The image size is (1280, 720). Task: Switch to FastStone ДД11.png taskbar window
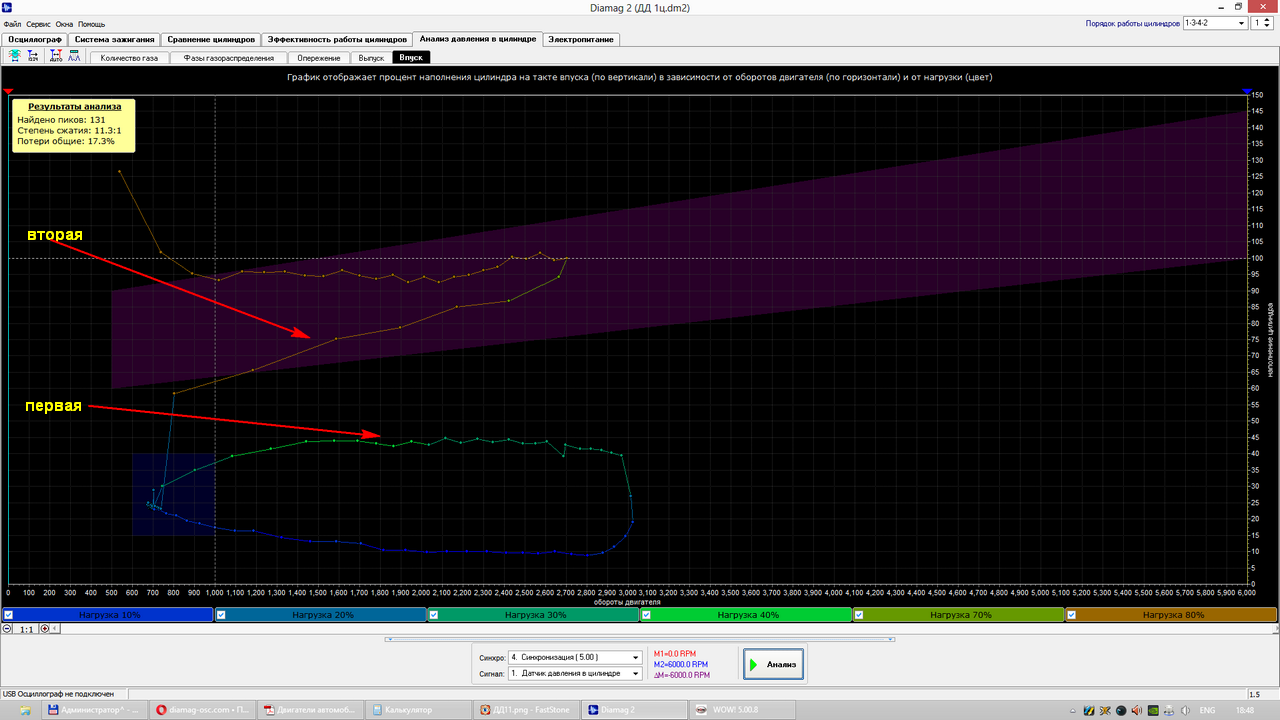point(527,710)
